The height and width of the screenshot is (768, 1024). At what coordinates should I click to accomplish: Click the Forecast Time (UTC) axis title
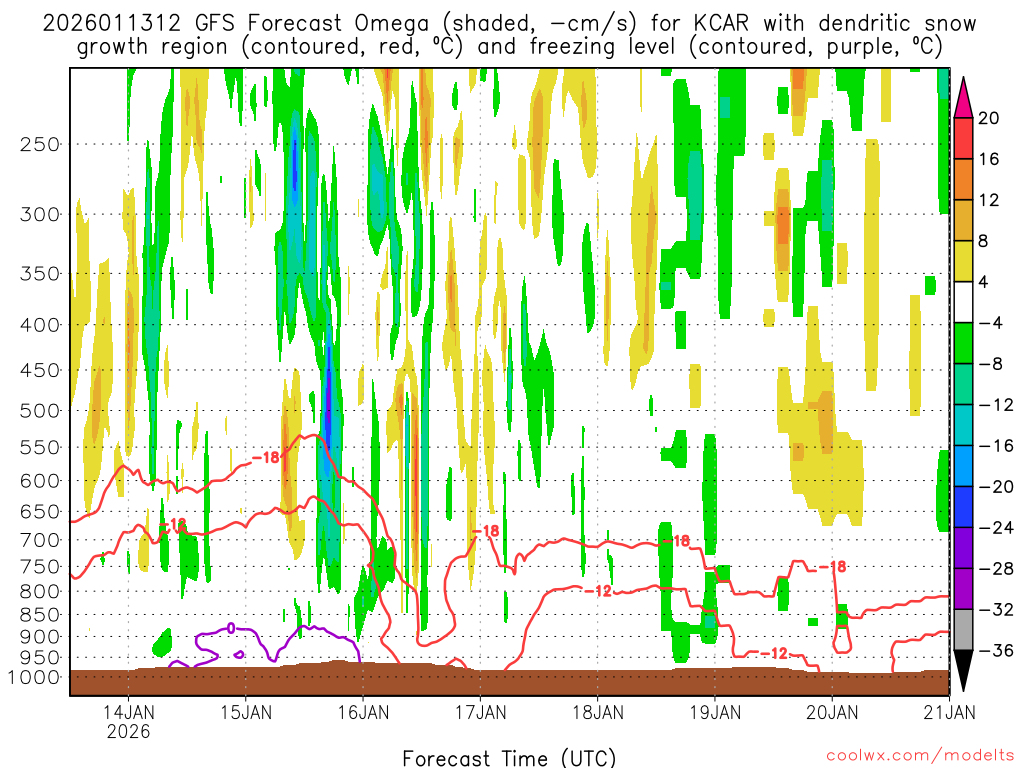pyautogui.click(x=509, y=758)
